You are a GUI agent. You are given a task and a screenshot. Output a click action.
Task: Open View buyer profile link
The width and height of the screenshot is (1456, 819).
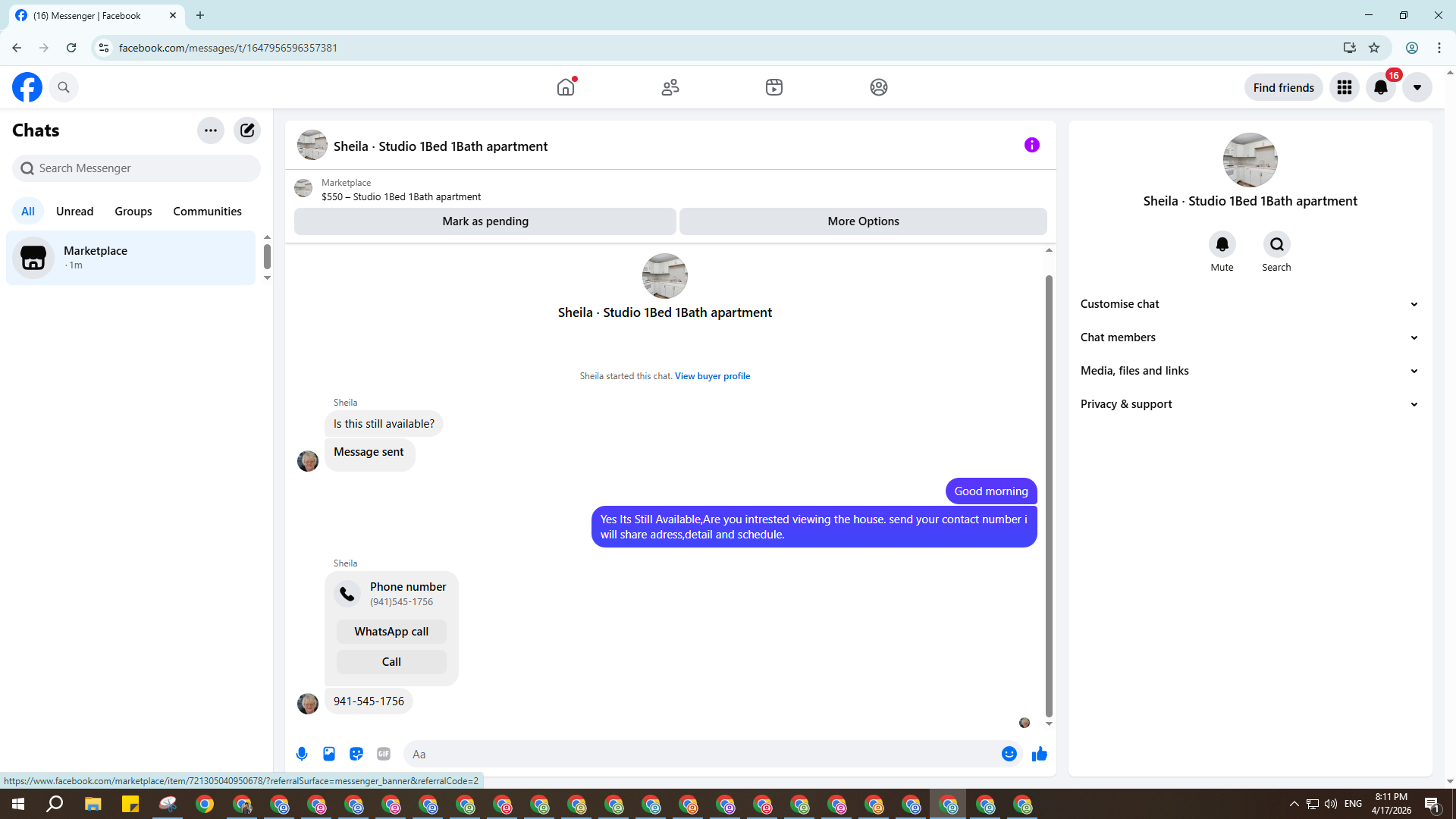(x=712, y=376)
